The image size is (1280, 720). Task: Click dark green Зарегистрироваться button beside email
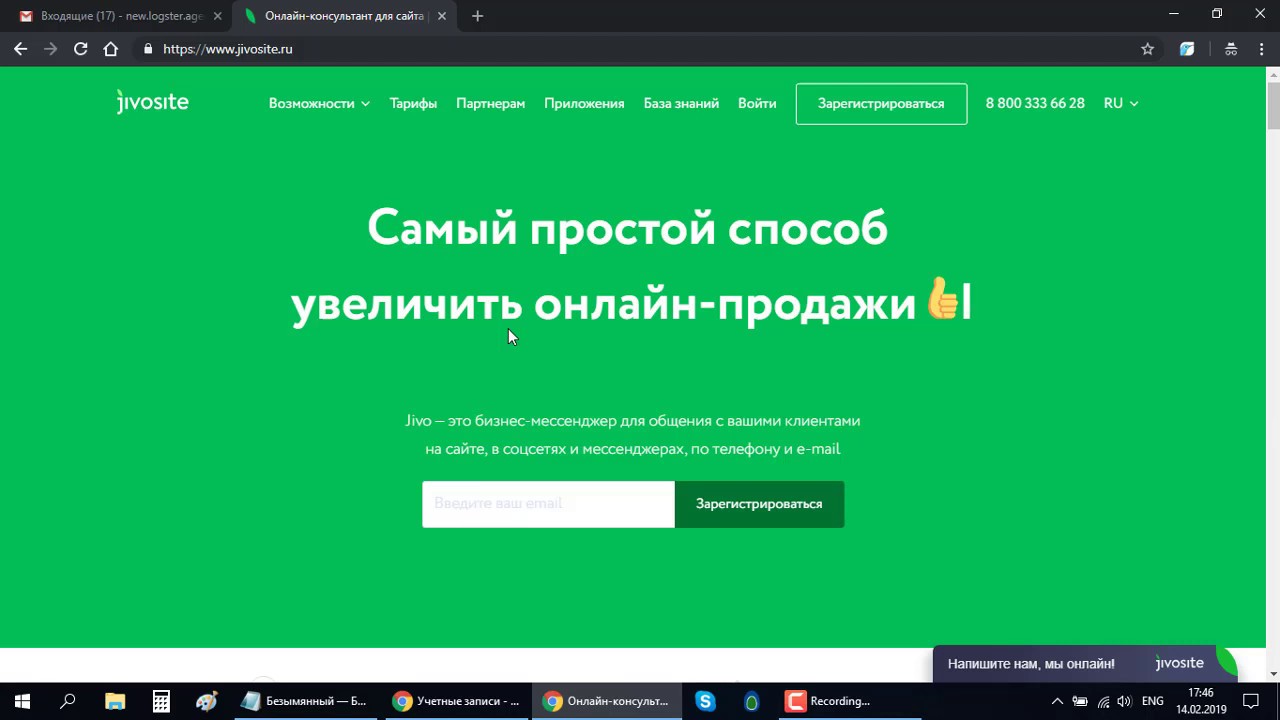(x=759, y=504)
